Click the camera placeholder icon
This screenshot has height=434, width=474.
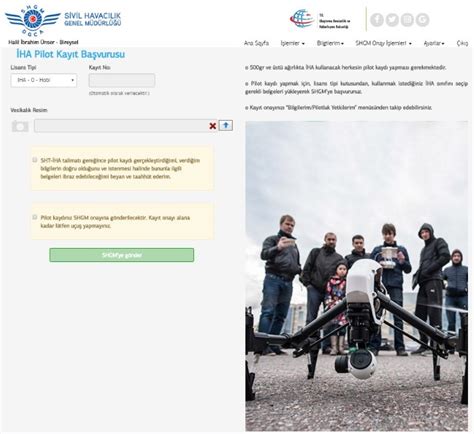pyautogui.click(x=20, y=126)
